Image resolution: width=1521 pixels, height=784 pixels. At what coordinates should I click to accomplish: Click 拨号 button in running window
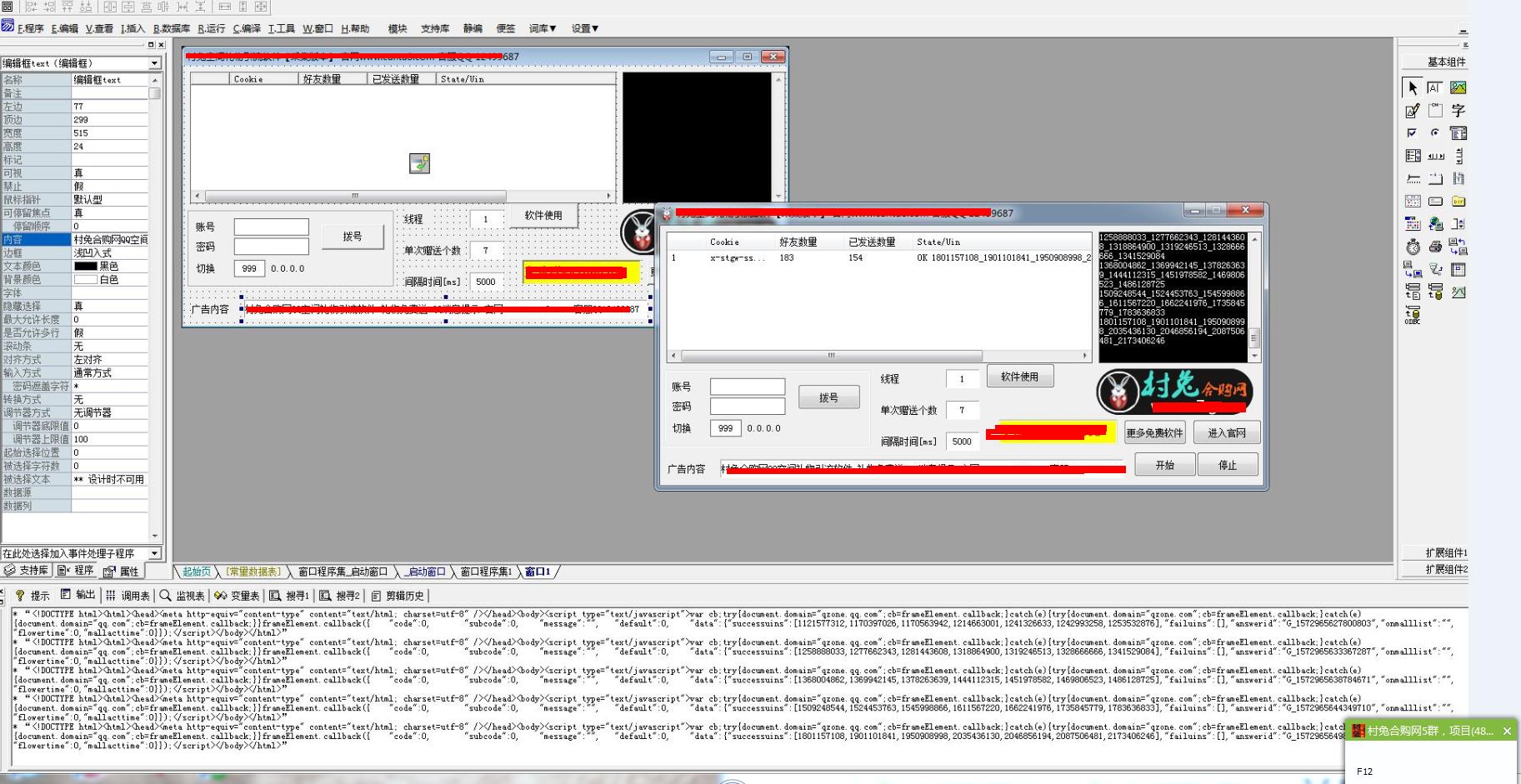coord(828,397)
